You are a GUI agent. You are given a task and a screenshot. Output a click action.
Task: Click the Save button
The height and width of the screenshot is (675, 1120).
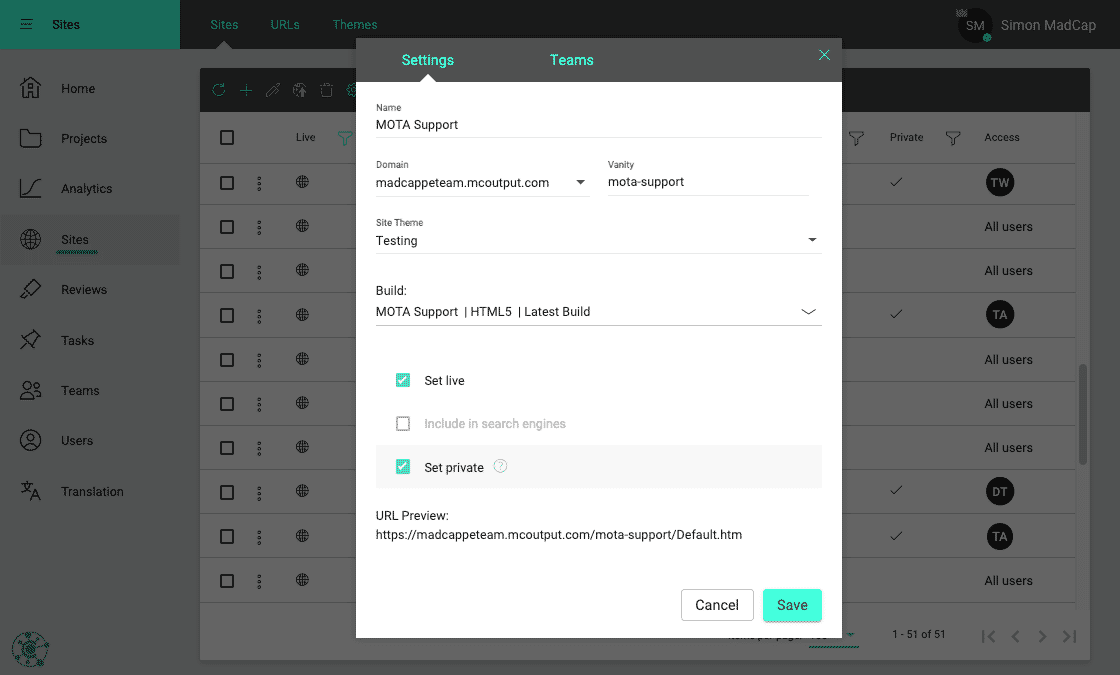pos(792,605)
